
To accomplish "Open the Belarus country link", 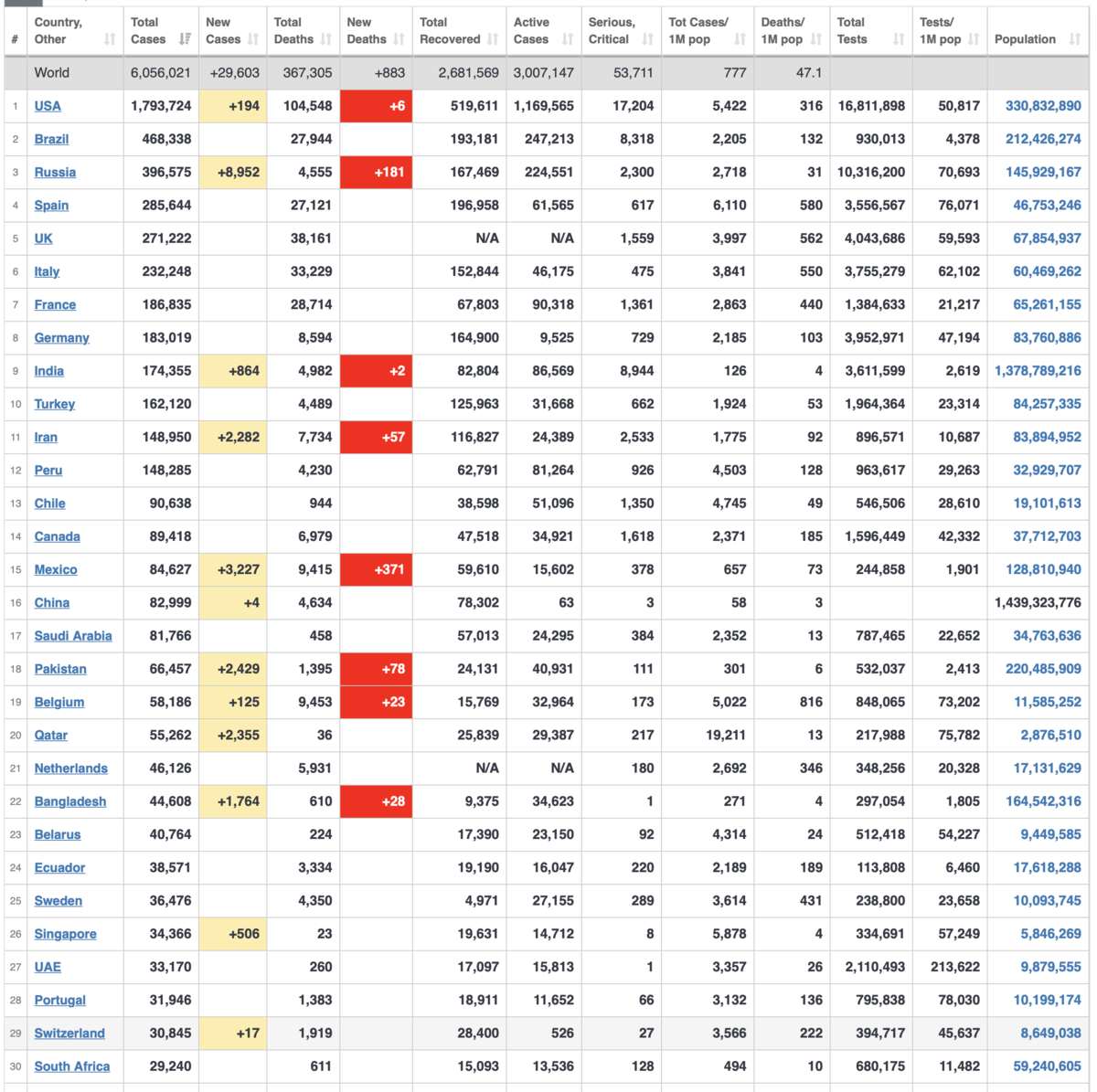I will (x=58, y=834).
